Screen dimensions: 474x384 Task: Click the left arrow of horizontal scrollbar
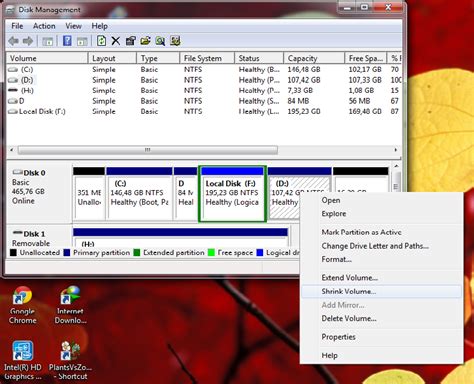pos(12,150)
